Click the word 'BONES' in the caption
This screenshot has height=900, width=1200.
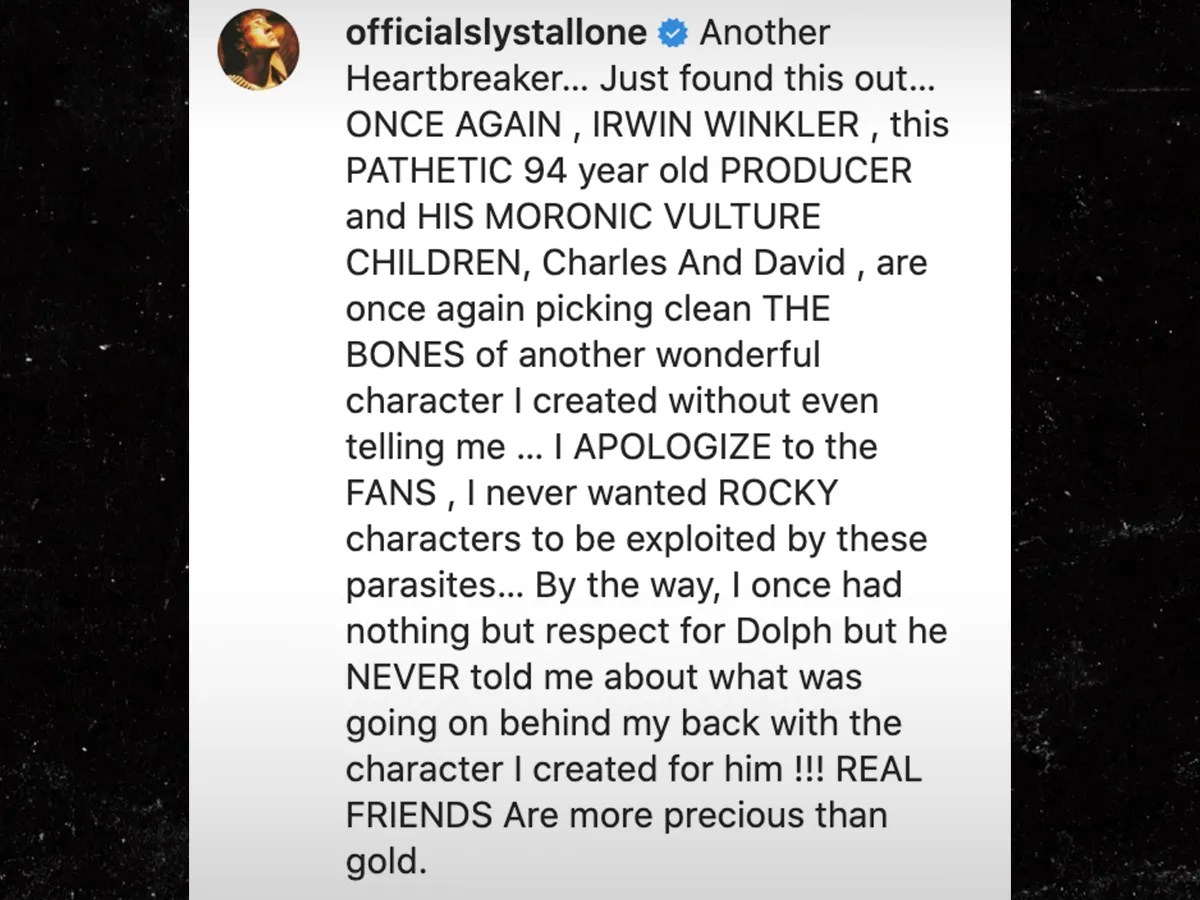click(x=405, y=355)
